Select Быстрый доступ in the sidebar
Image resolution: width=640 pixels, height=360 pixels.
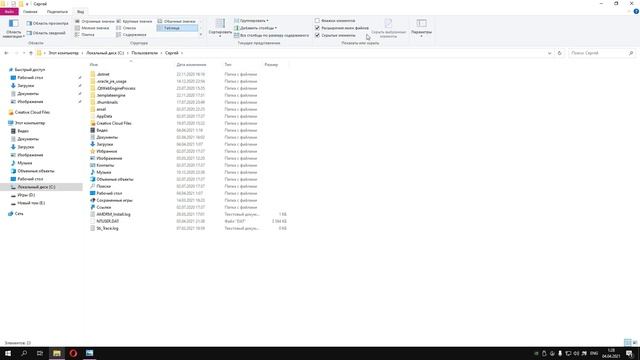(x=29, y=70)
